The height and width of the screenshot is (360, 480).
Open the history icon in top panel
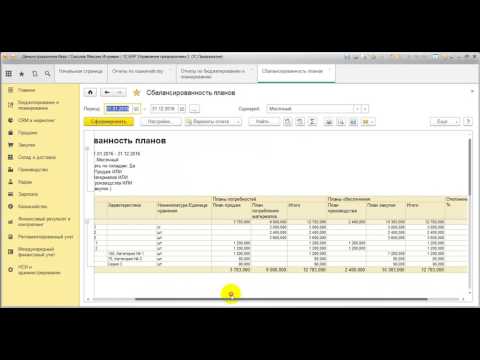[35, 74]
